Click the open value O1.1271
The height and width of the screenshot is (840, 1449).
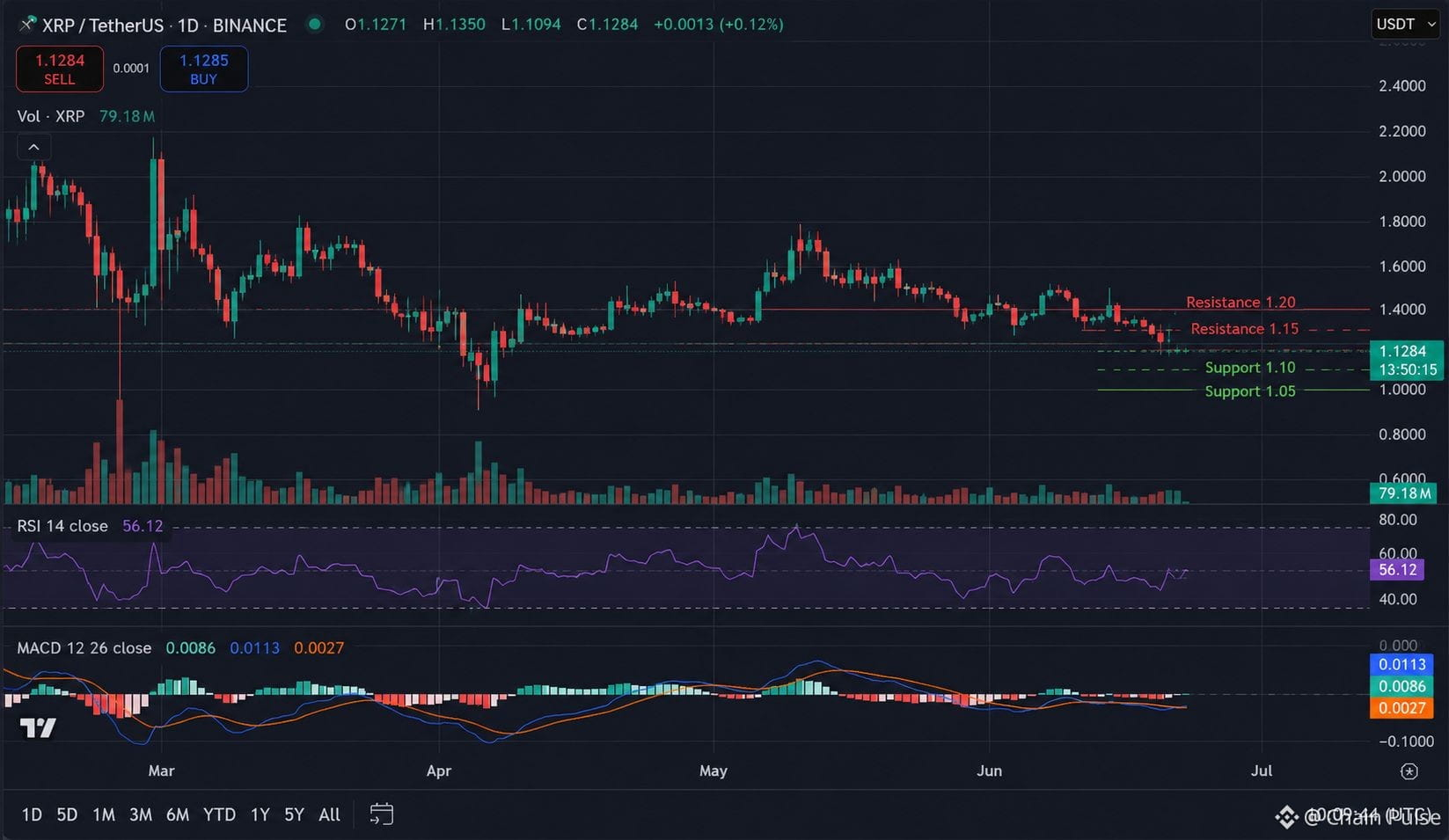(x=376, y=25)
